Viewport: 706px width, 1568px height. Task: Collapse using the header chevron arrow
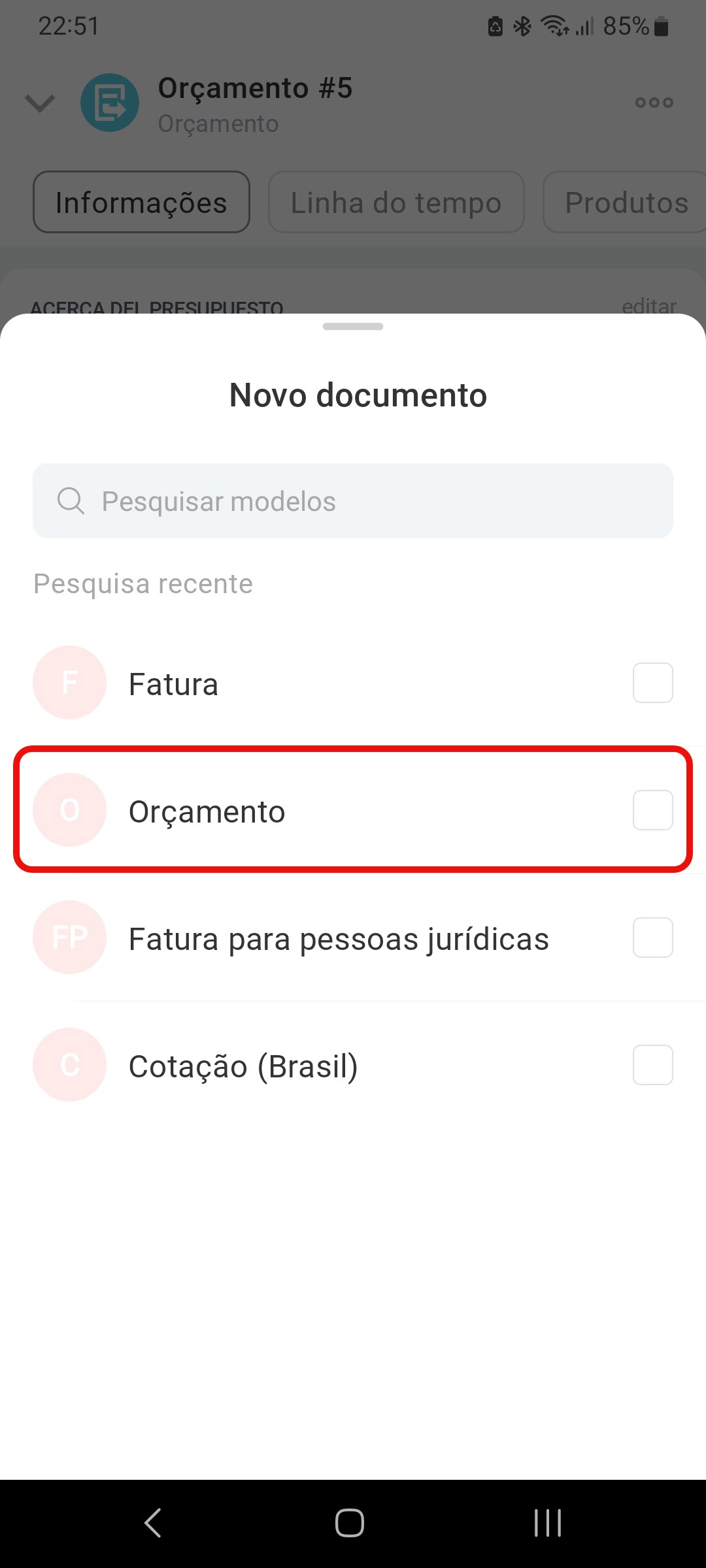point(40,103)
